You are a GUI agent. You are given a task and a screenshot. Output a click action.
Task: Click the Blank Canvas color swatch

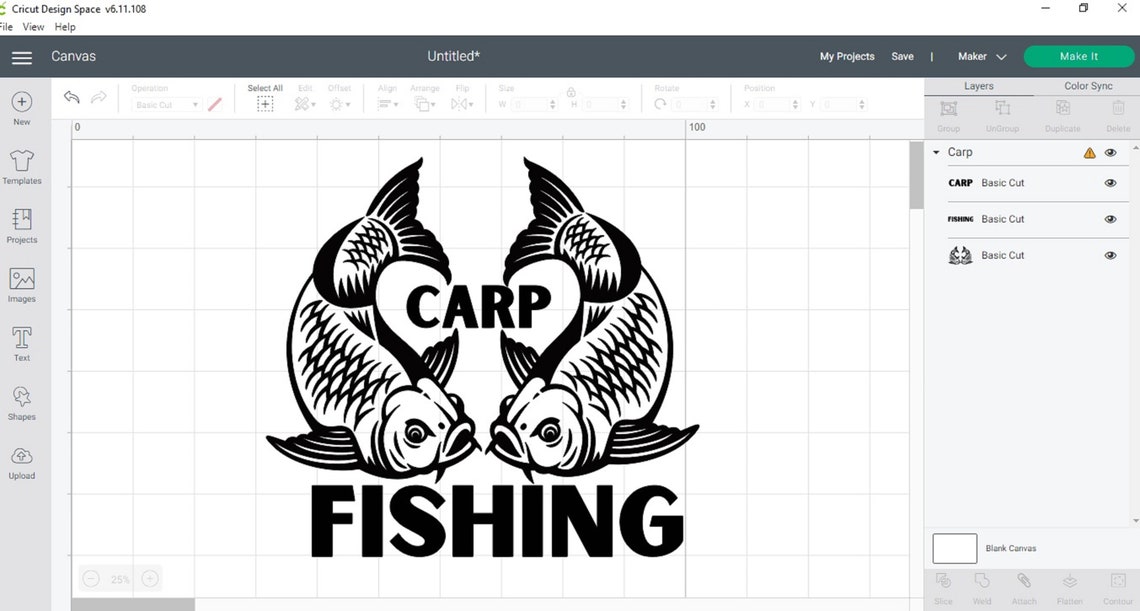tap(954, 548)
